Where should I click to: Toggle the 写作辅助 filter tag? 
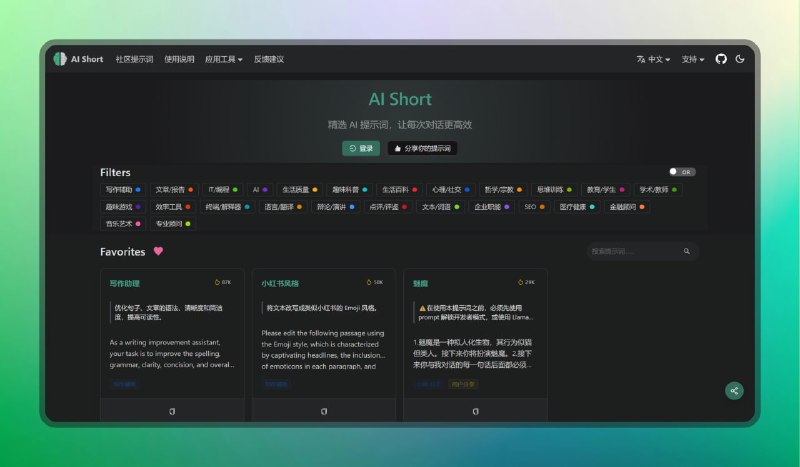click(123, 190)
